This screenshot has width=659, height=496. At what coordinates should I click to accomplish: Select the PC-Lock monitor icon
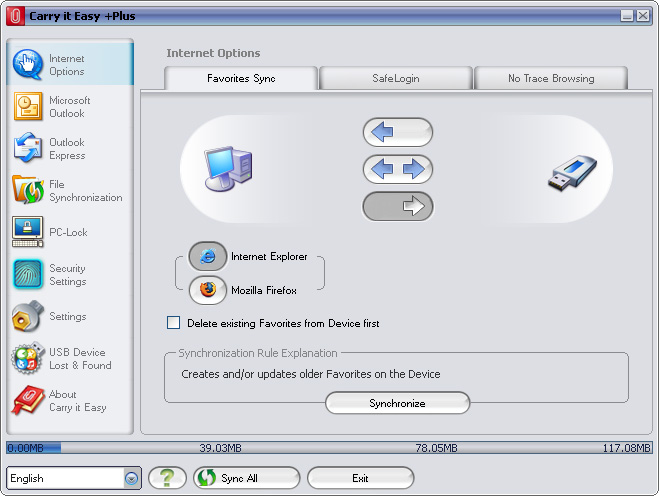28,232
